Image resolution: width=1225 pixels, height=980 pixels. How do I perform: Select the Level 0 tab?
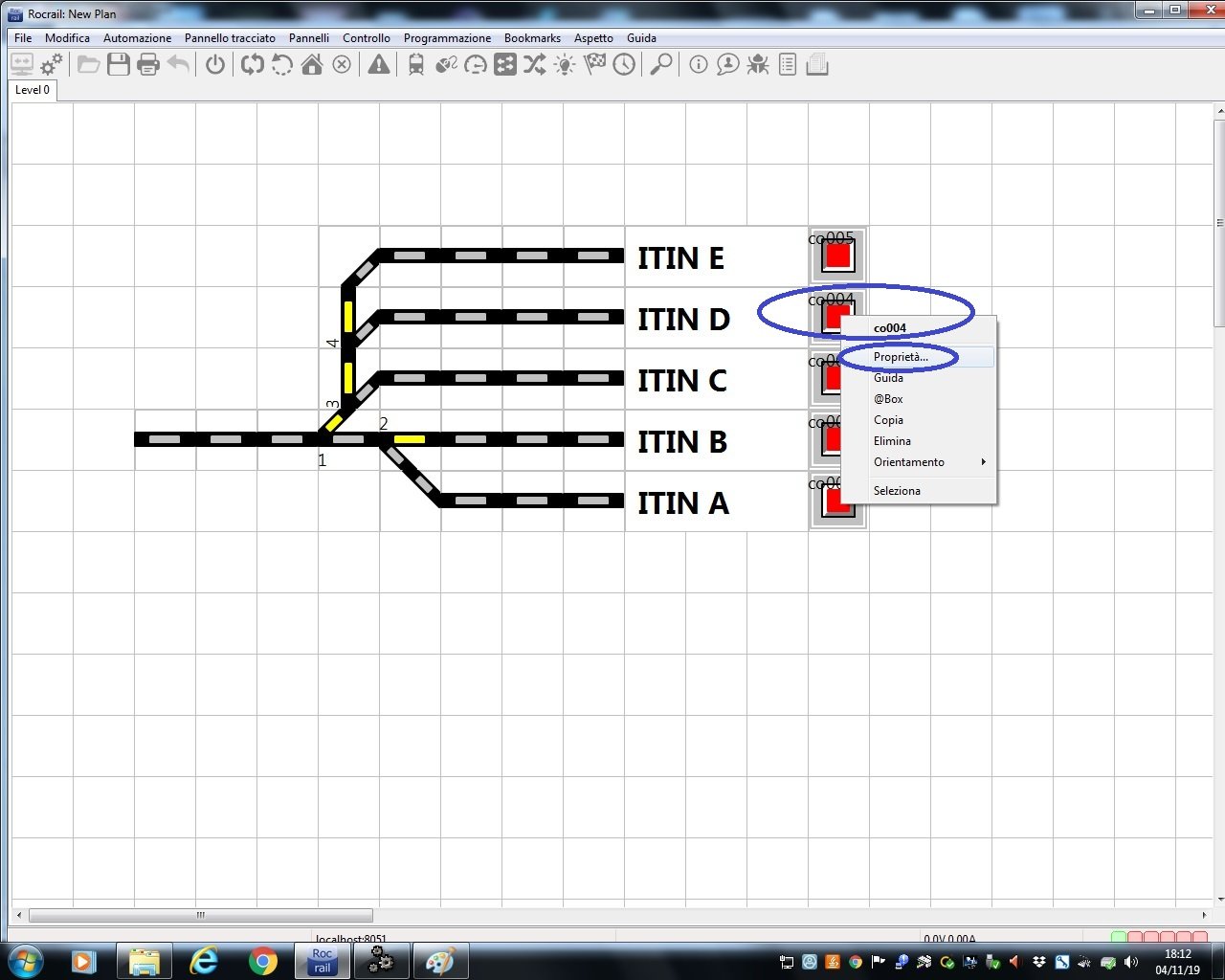tap(33, 90)
